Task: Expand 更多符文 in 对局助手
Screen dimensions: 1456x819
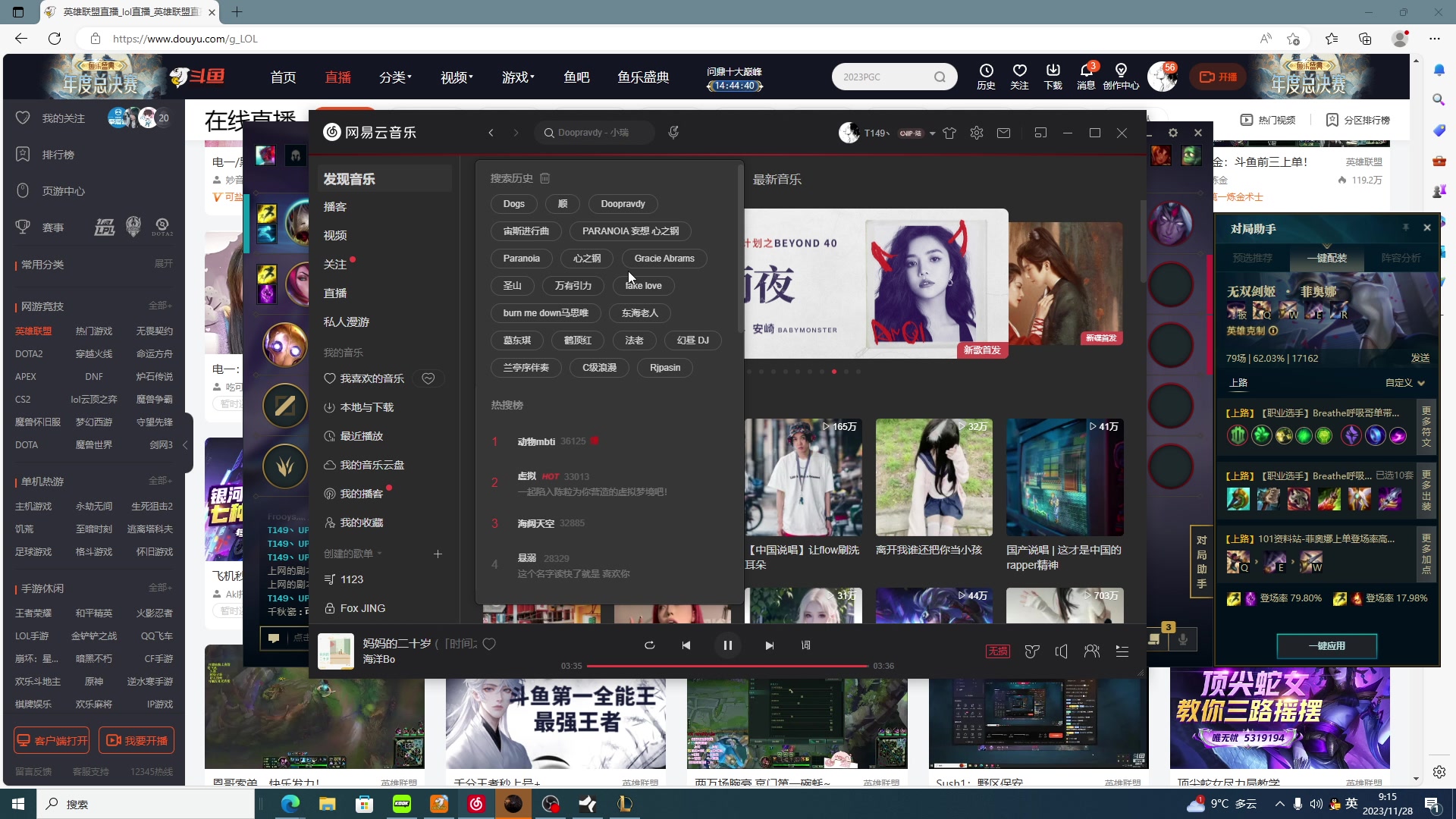Action: click(1426, 427)
